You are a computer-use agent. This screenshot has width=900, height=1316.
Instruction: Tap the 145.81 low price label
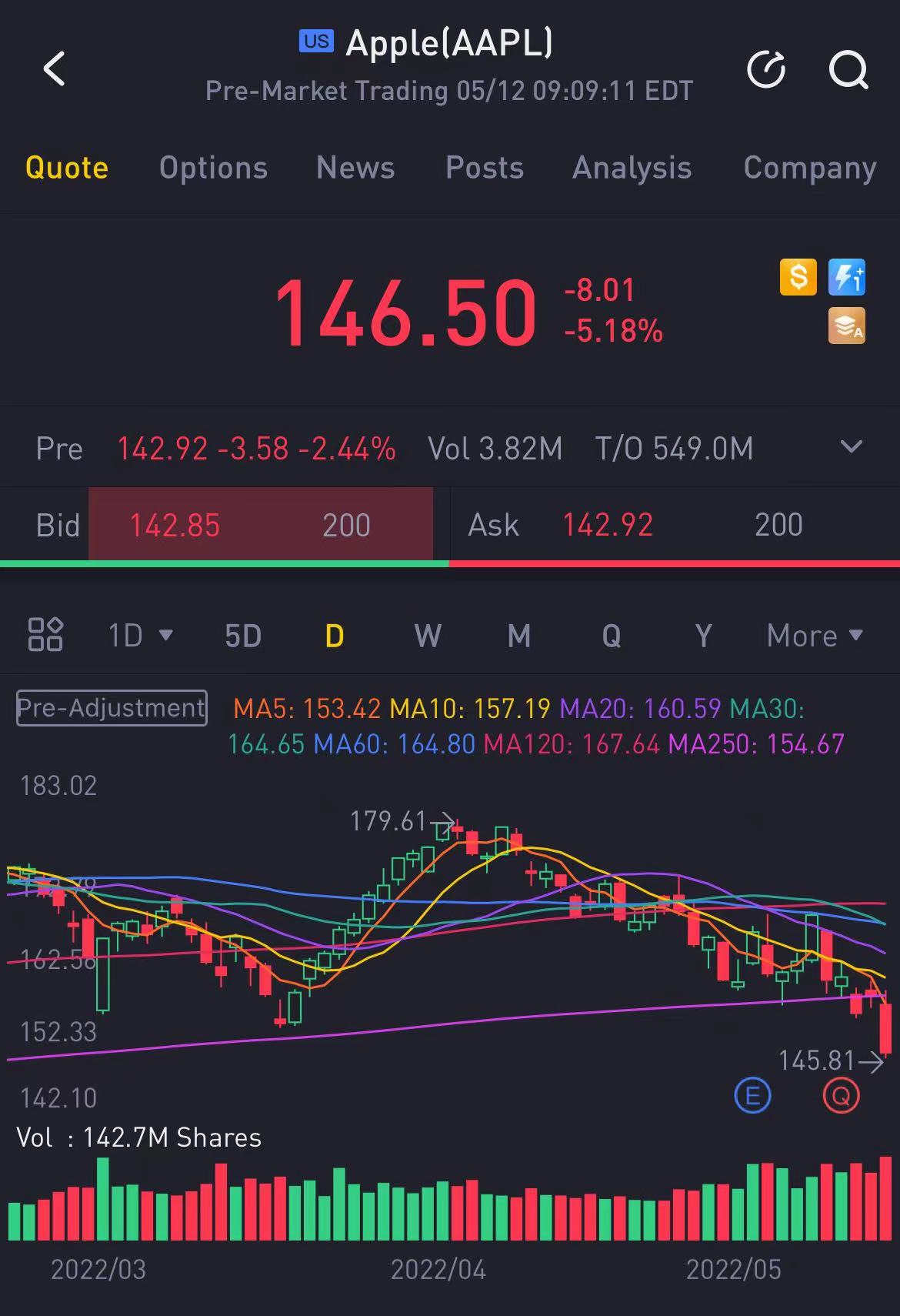[x=817, y=1060]
